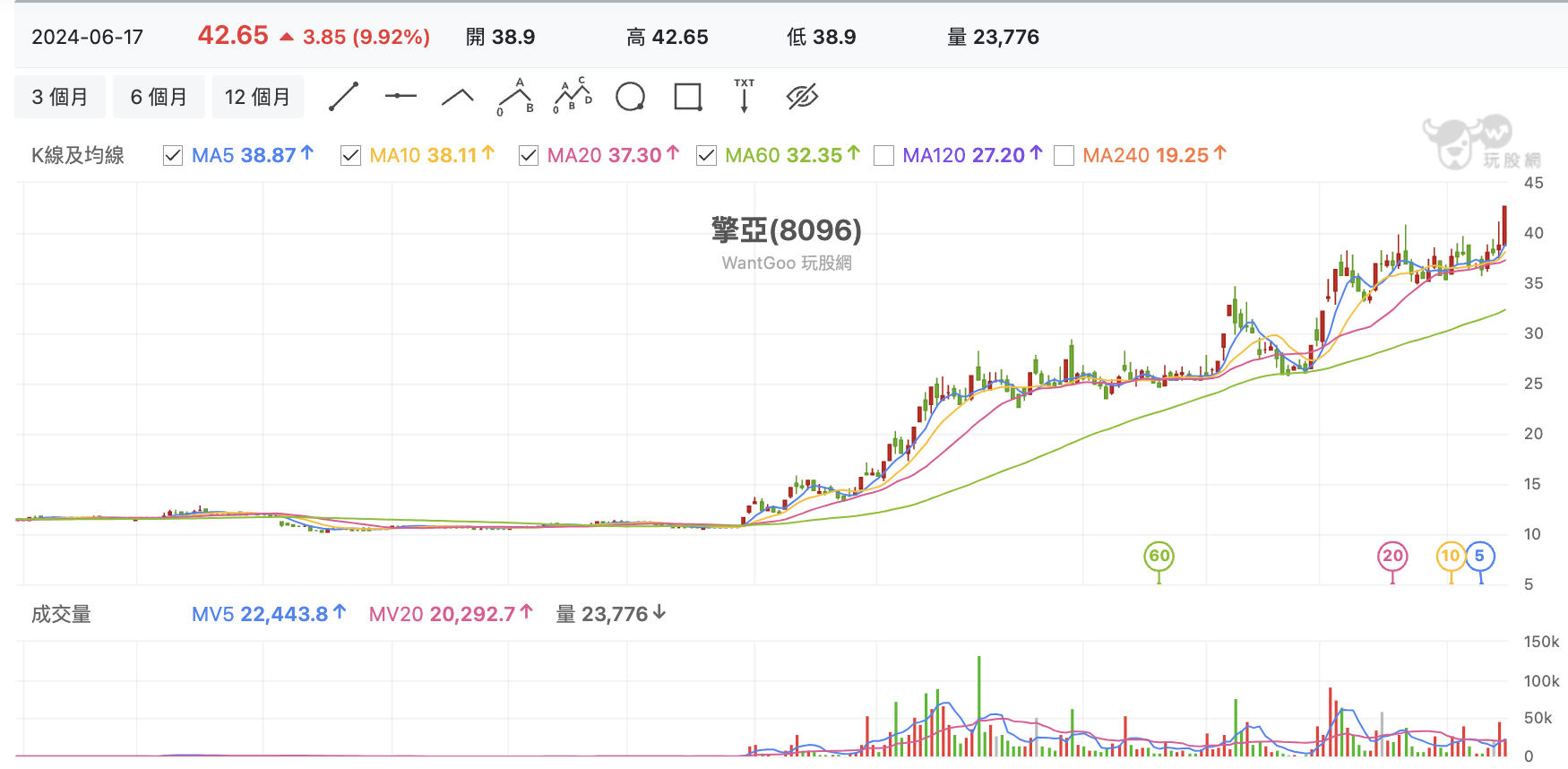1568x769 pixels.
Task: Click the 開 38.9 opening price
Action: click(500, 37)
